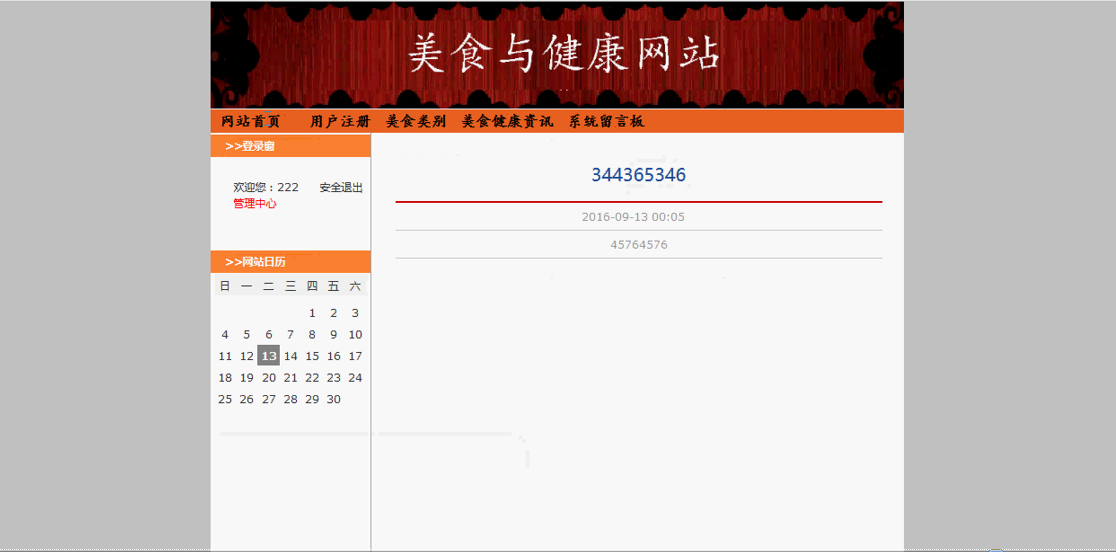Open the 美食类别 menu

[x=416, y=122]
